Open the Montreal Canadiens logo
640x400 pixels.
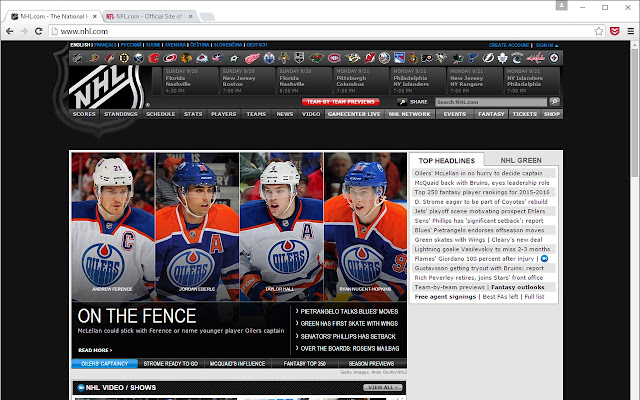[334, 58]
